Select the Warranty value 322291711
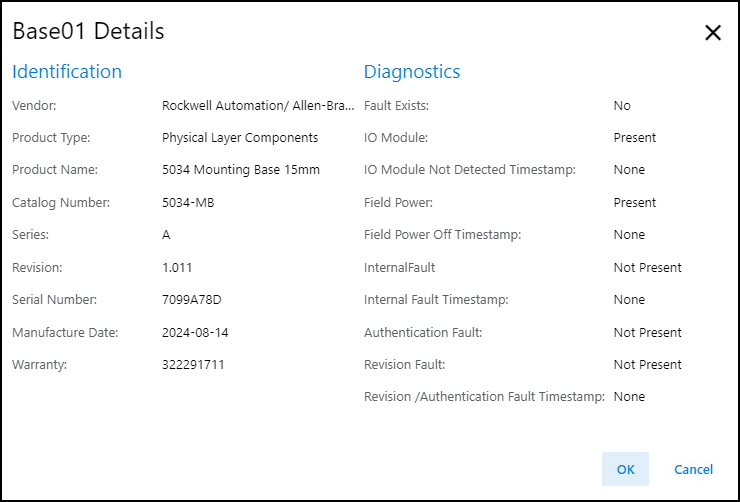 193,365
